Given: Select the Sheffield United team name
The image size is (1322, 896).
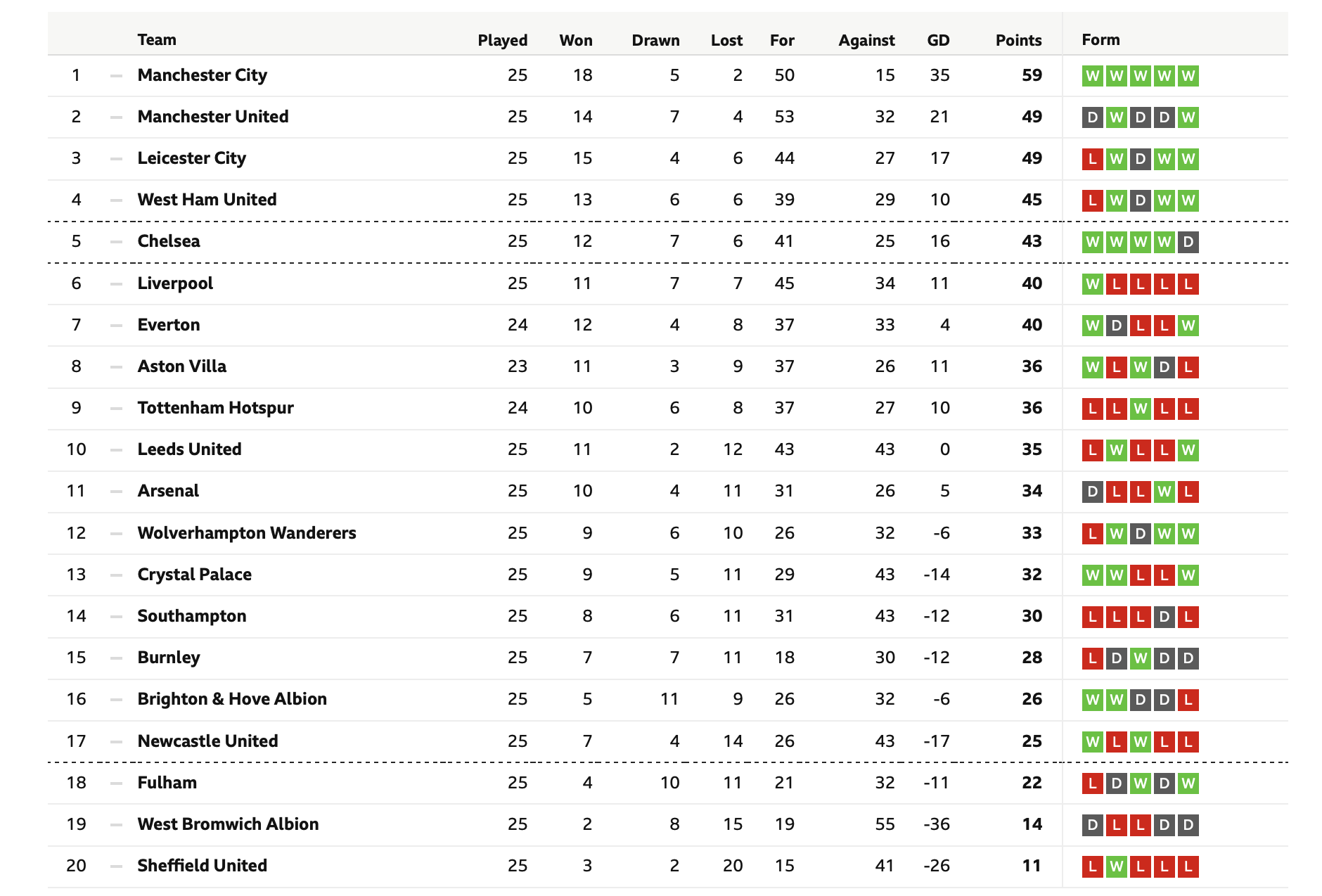Looking at the screenshot, I should pyautogui.click(x=203, y=866).
